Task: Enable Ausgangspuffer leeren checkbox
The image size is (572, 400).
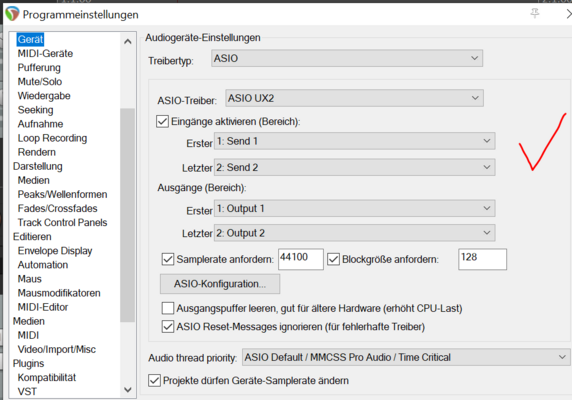Action: coord(168,308)
